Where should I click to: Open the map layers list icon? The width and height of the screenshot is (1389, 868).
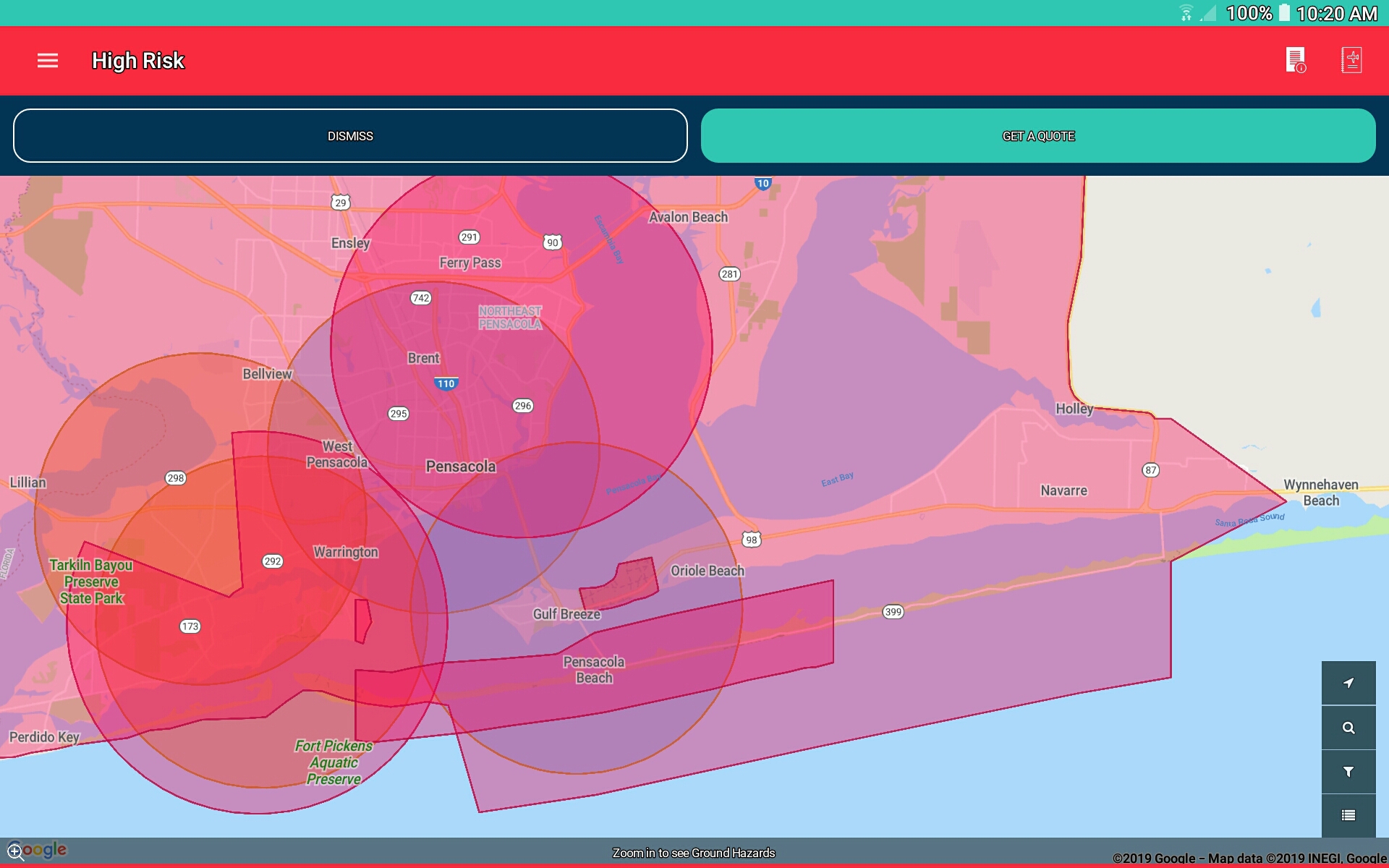tap(1348, 816)
